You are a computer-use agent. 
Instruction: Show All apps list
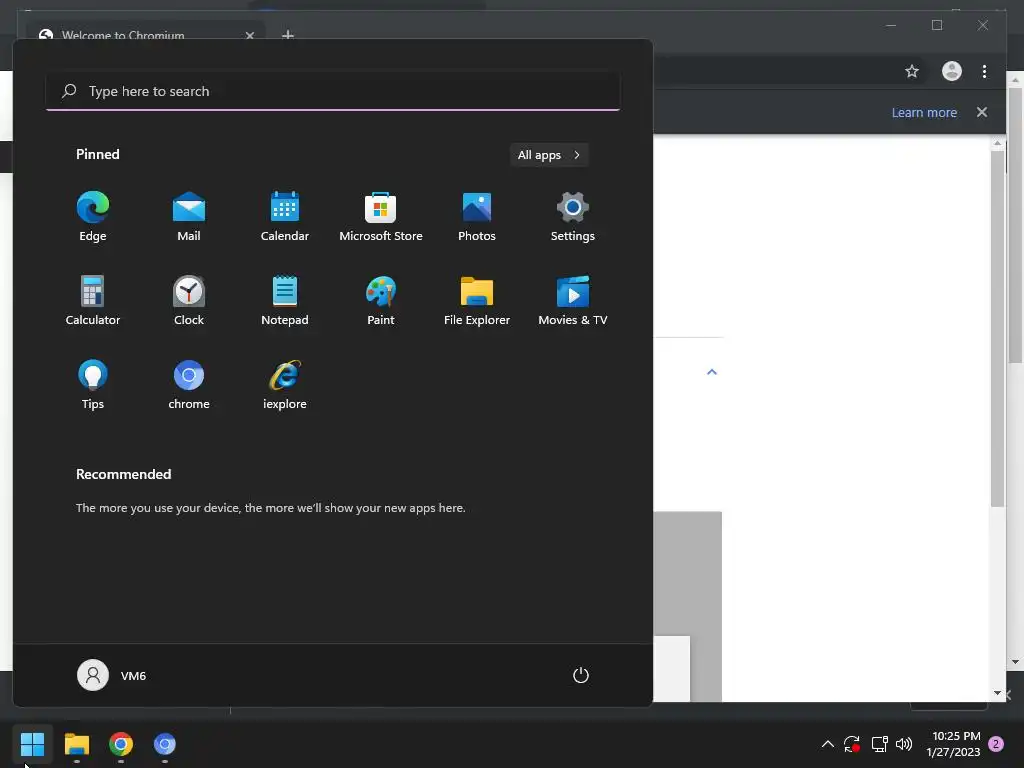point(549,155)
